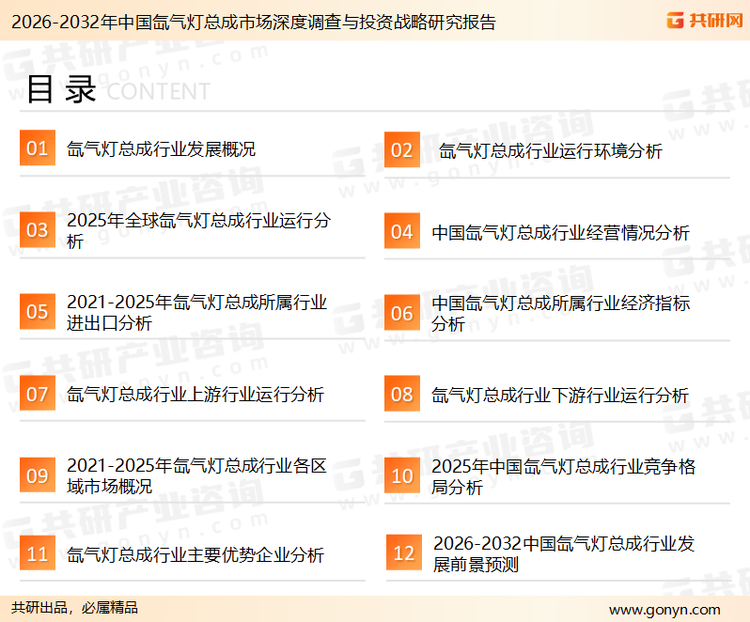This screenshot has width=750, height=622.
Task: Click the orange 08 number box
Action: coord(402,394)
